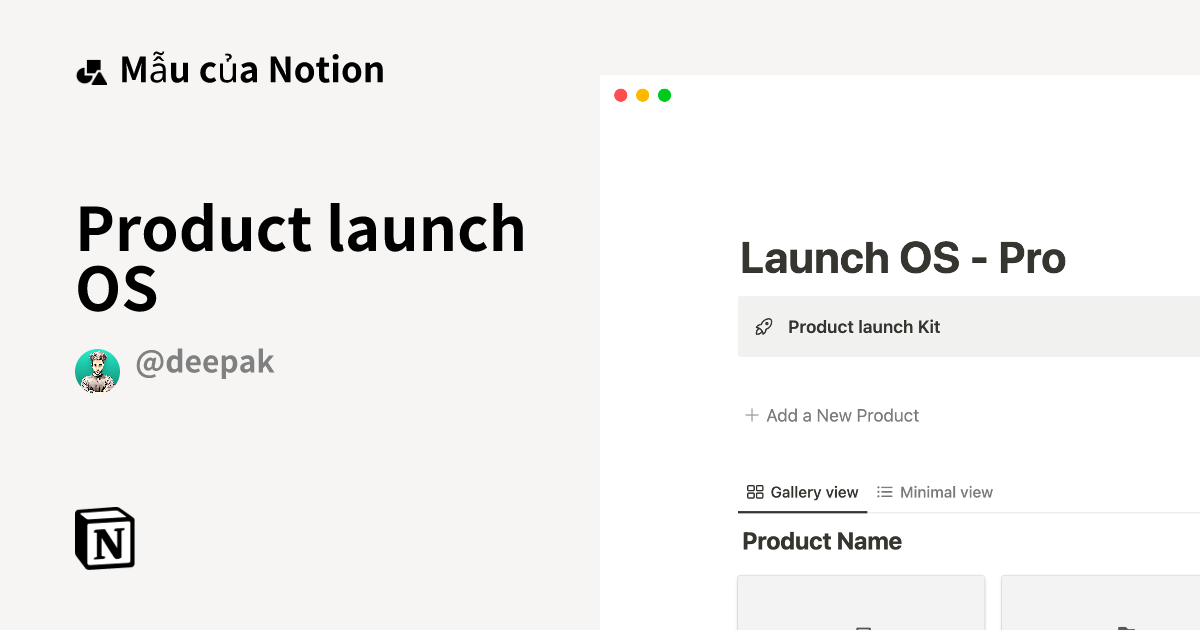Select the Launch OS - Pro page title
This screenshot has height=630, width=1200.
point(902,258)
